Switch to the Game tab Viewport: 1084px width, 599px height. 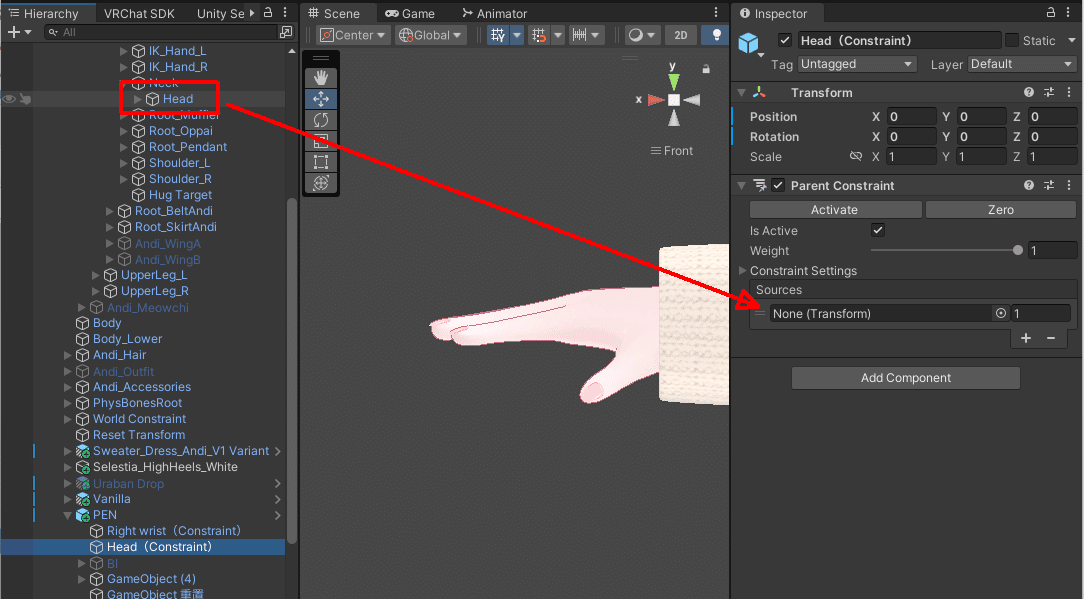413,13
